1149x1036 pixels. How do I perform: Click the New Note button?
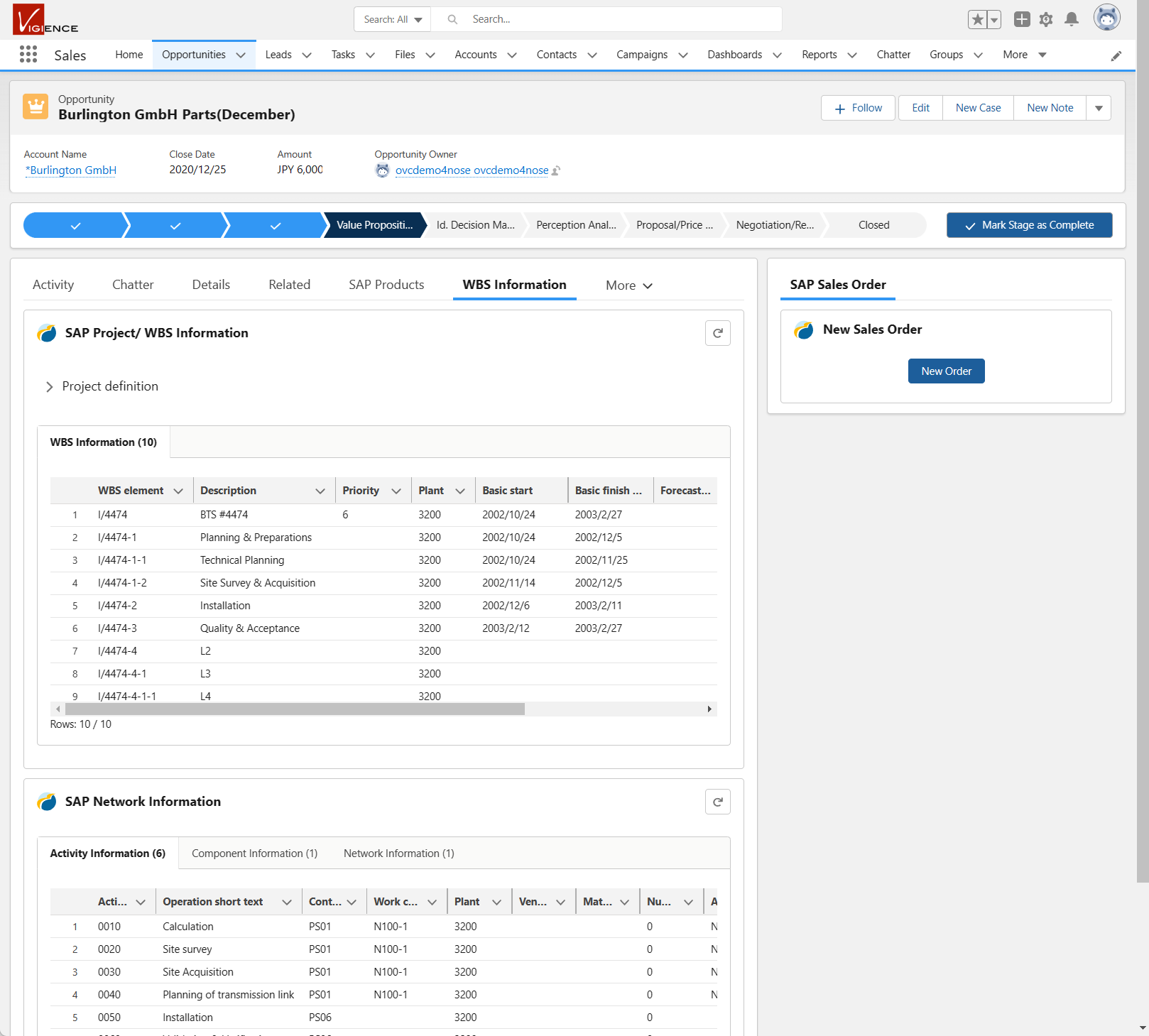coord(1050,108)
